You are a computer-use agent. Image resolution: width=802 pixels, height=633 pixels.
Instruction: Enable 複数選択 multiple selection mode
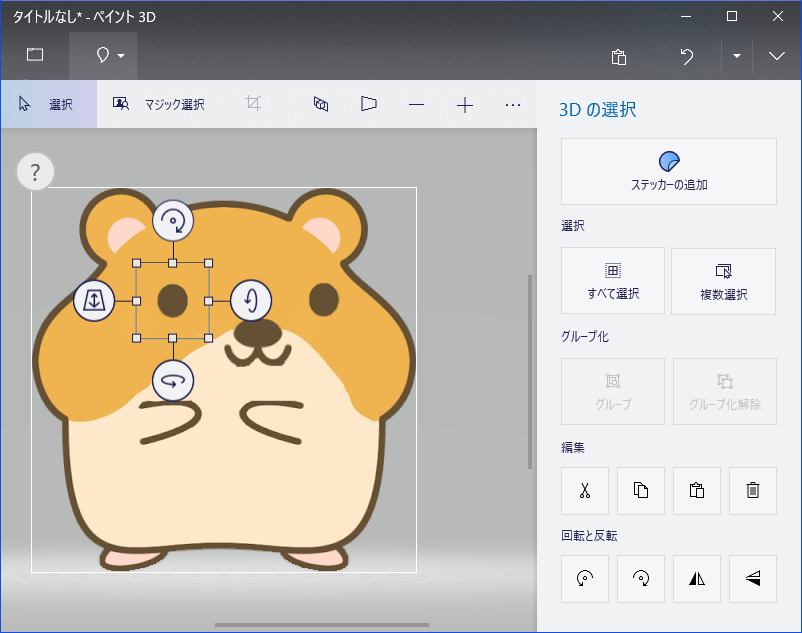(x=723, y=281)
